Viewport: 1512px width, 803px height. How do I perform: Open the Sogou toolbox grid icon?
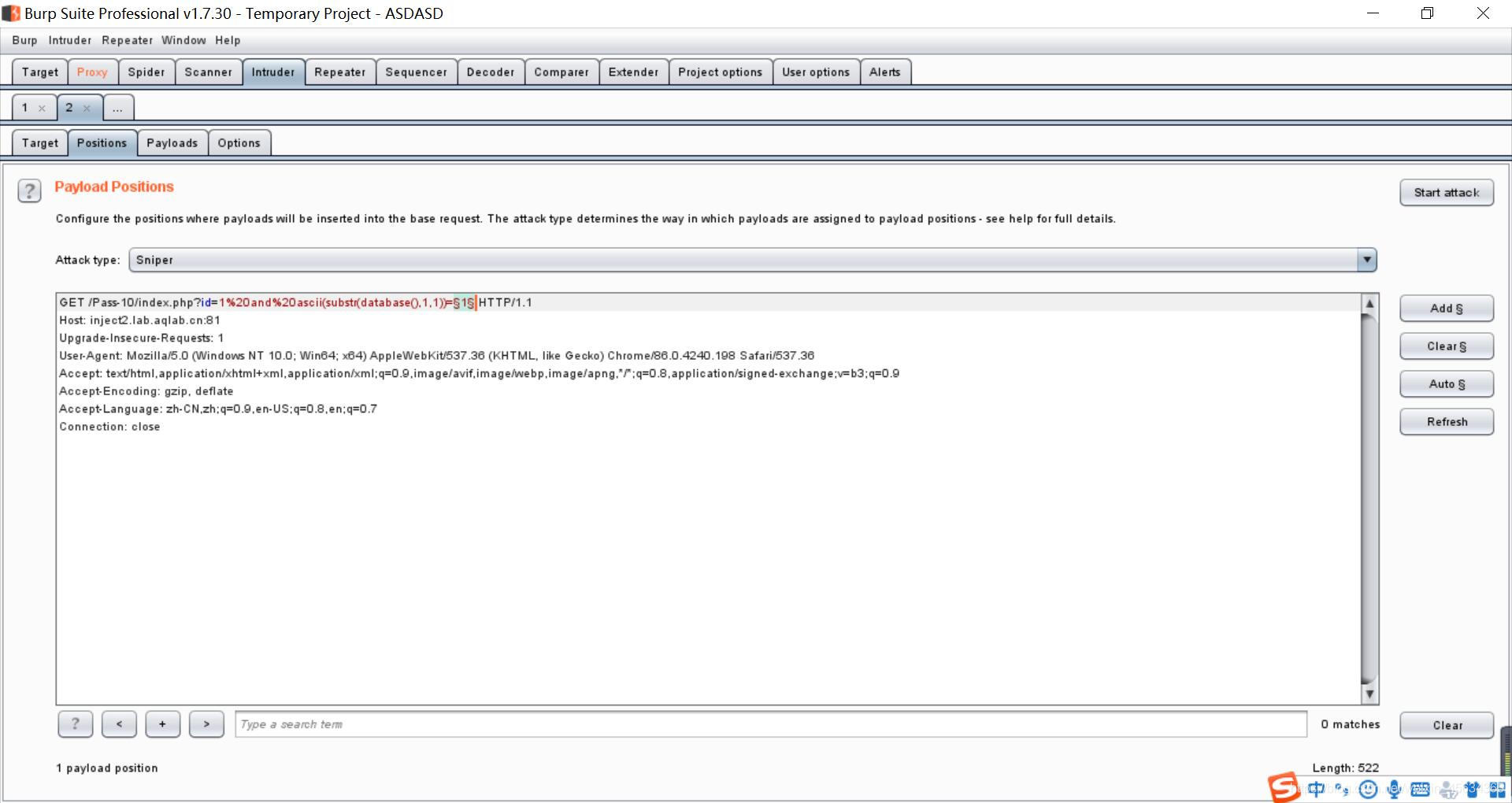(x=1497, y=789)
